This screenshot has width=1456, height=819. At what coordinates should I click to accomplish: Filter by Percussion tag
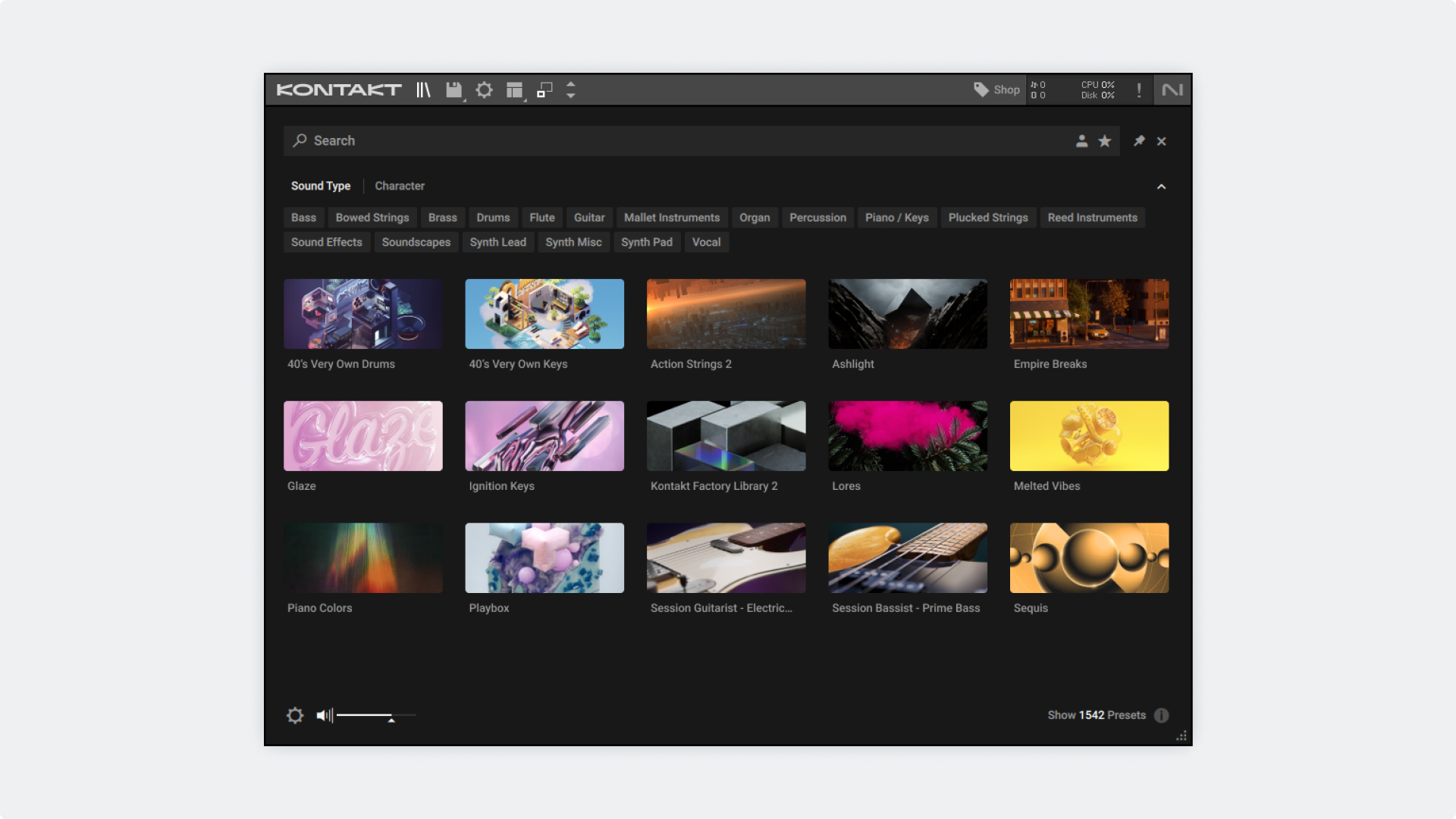coord(817,218)
